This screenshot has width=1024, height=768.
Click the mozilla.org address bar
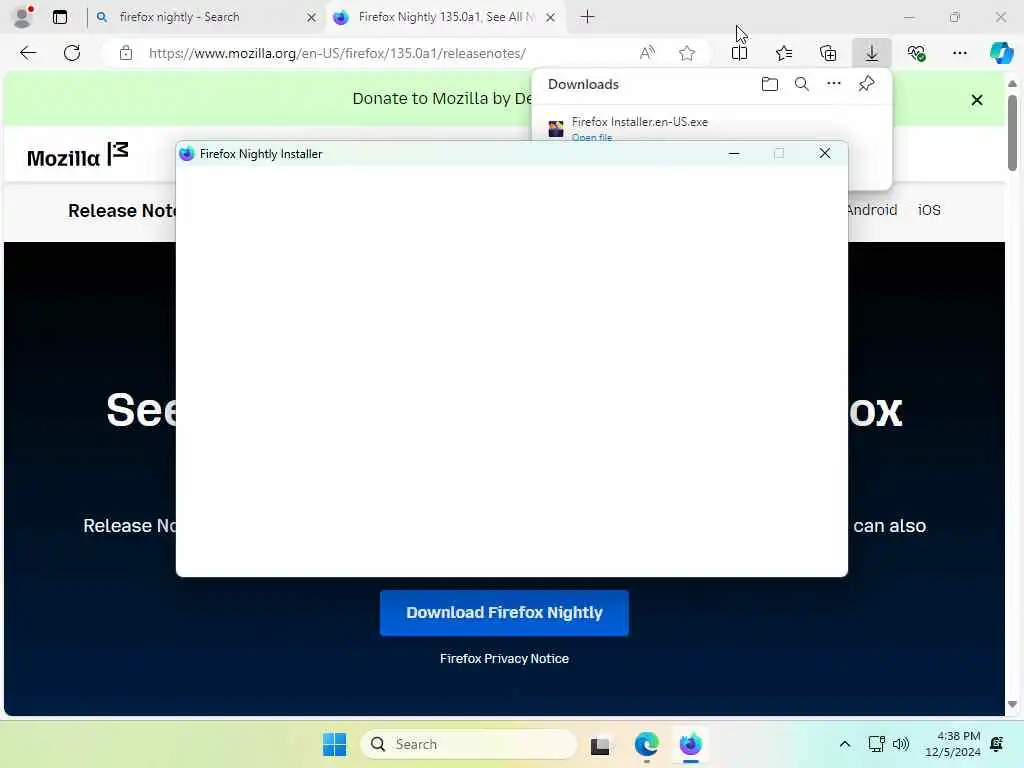click(337, 53)
